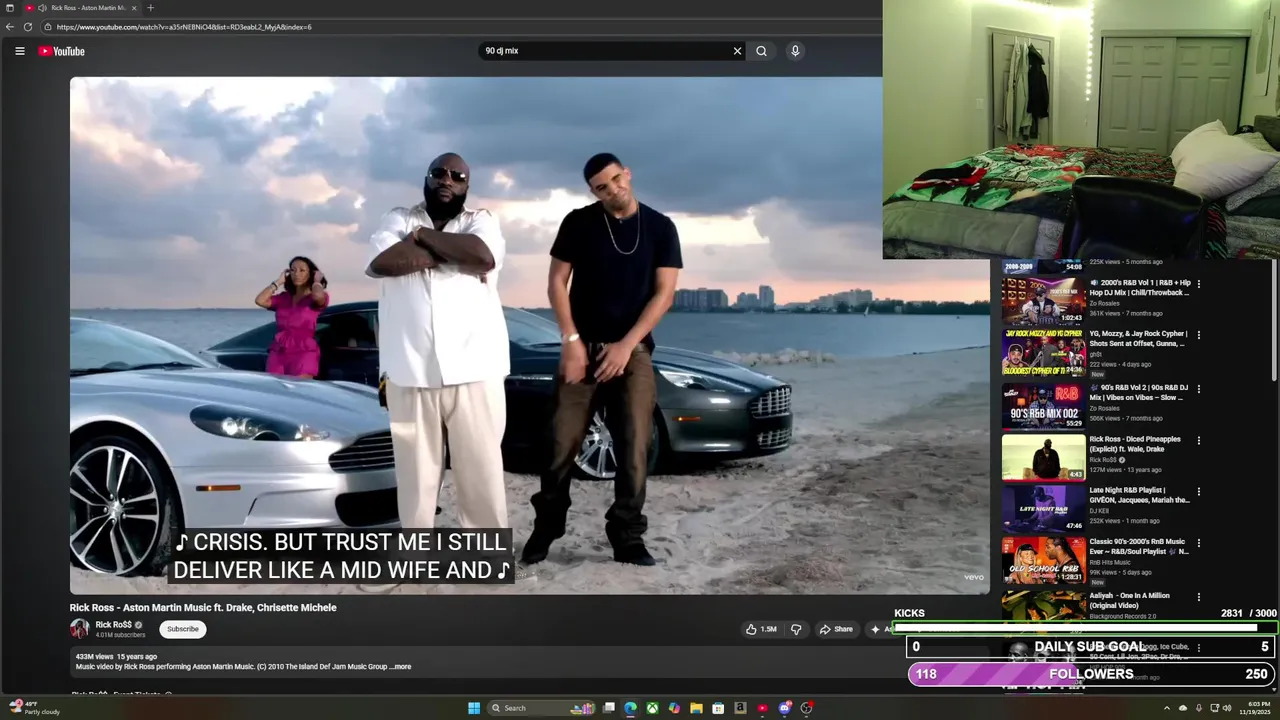Screen dimensions: 1280x720
Task: Open options for 'YG, Mozzy, & Jay Rock Cypher'
Action: click(x=1198, y=335)
